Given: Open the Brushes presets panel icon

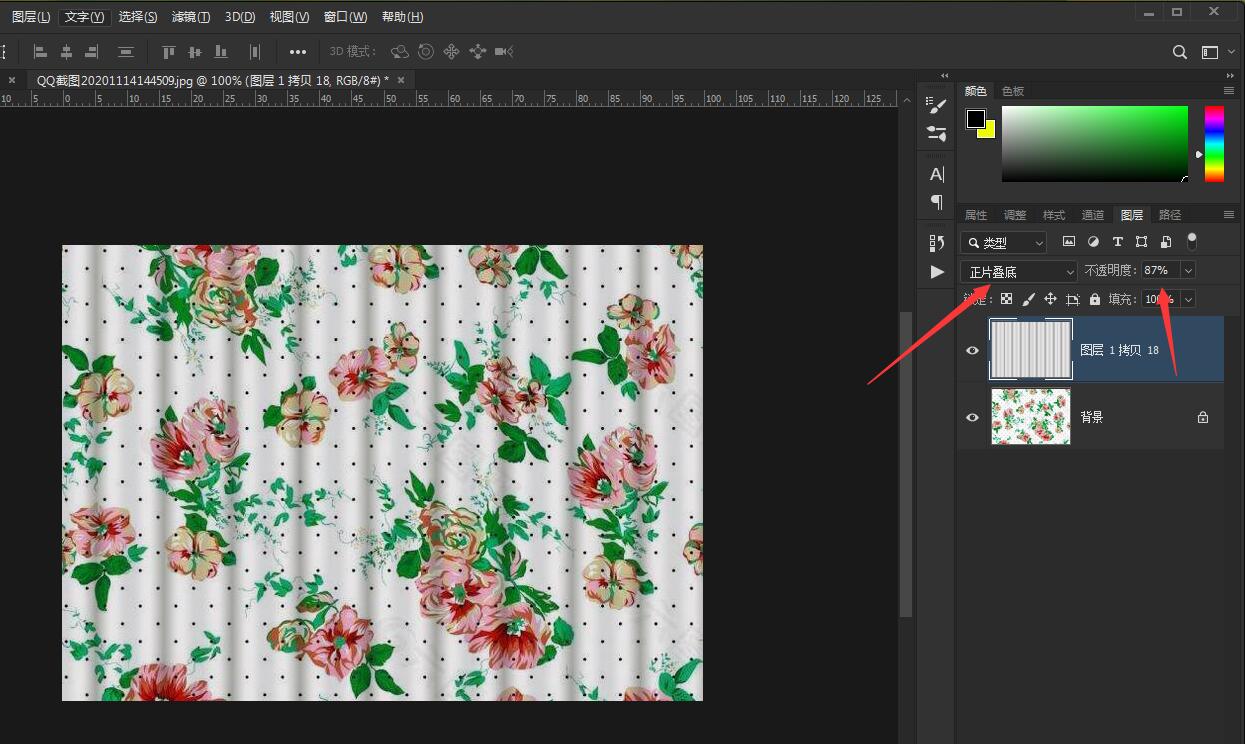Looking at the screenshot, I should [x=936, y=133].
